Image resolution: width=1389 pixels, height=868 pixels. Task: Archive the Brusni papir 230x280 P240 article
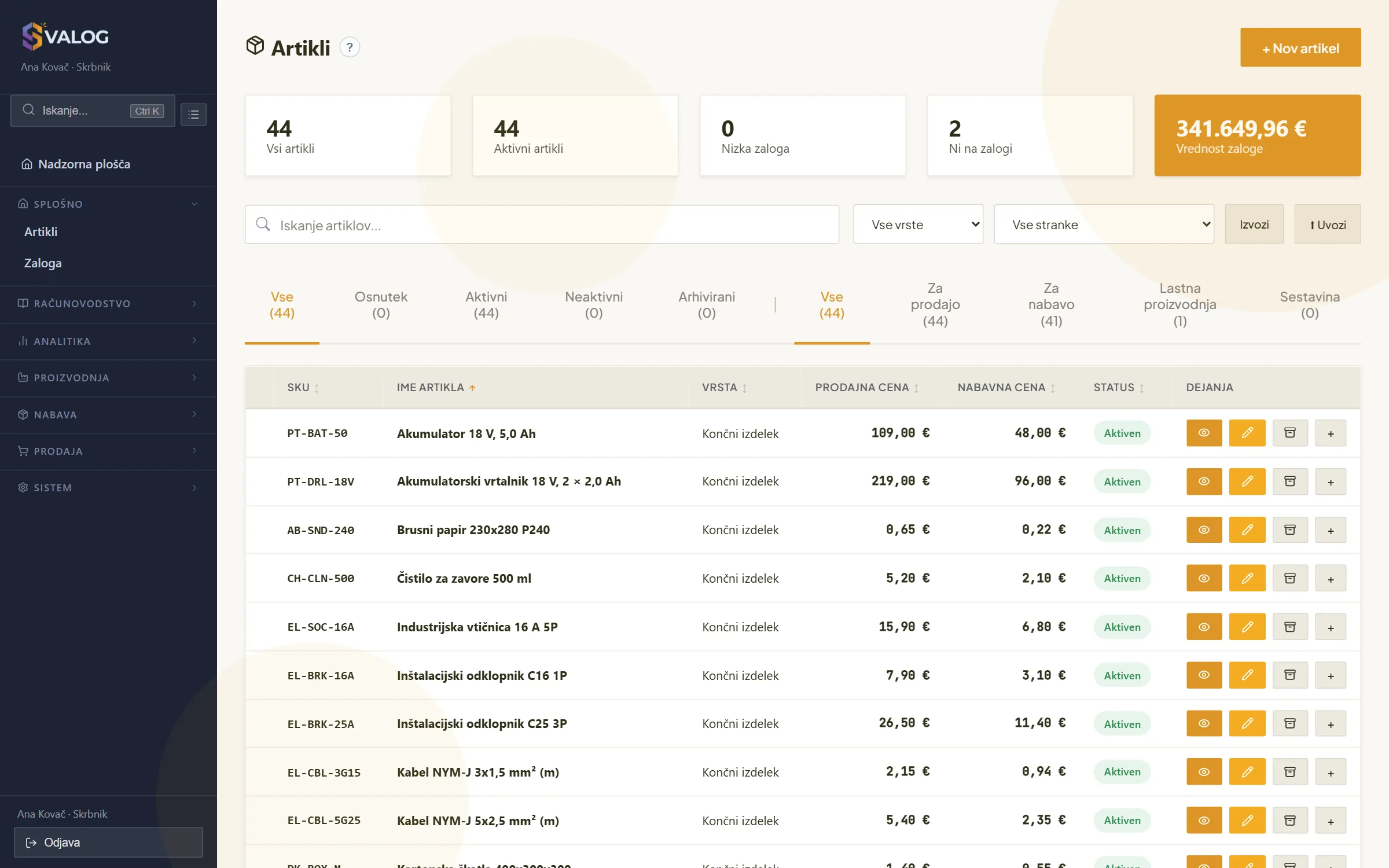point(1290,530)
